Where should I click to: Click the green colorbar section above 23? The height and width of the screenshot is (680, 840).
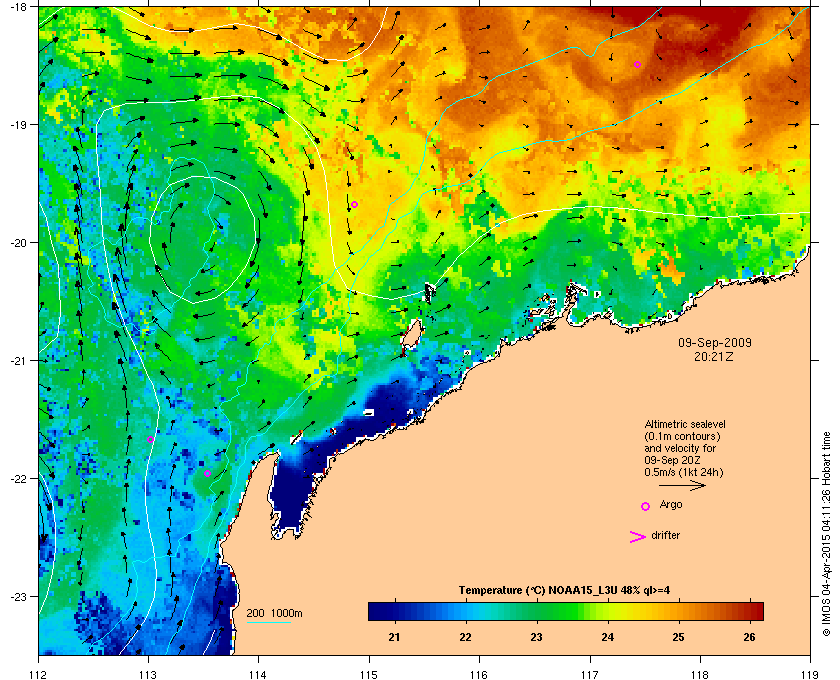point(537,611)
